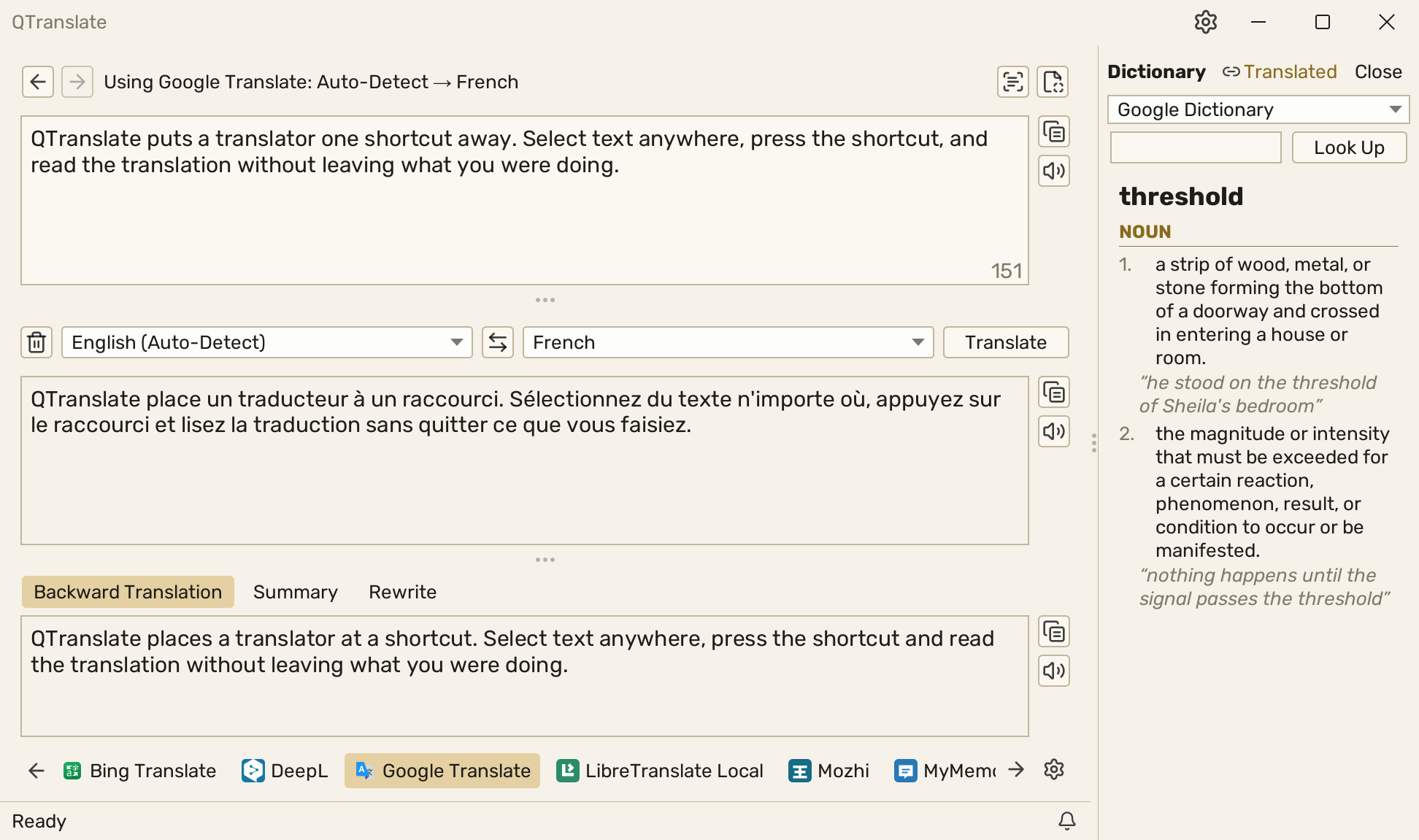Swap source and target languages
Image resolution: width=1419 pixels, height=840 pixels.
click(x=498, y=342)
